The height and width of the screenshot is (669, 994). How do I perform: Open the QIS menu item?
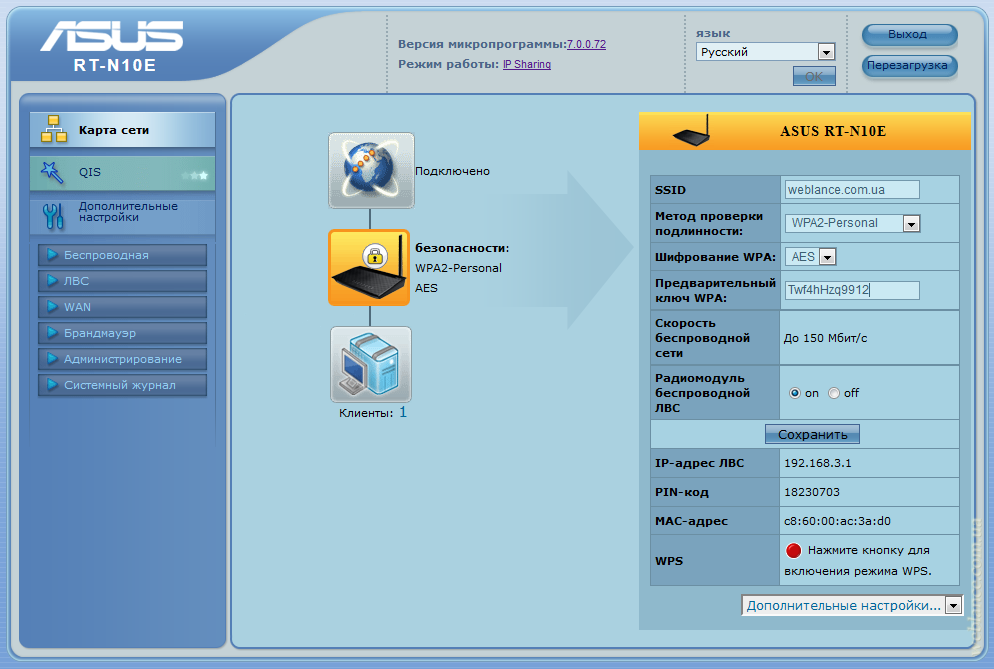click(x=122, y=172)
